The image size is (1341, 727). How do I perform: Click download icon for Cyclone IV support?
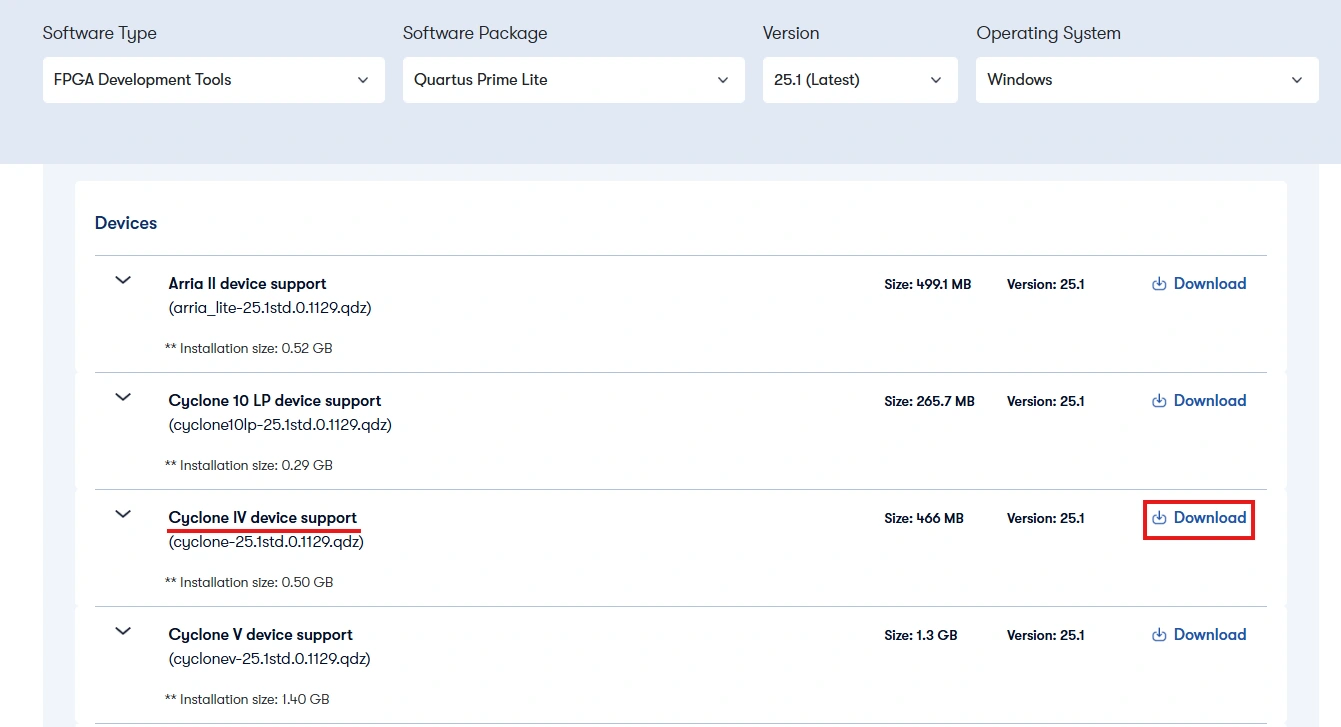1159,518
